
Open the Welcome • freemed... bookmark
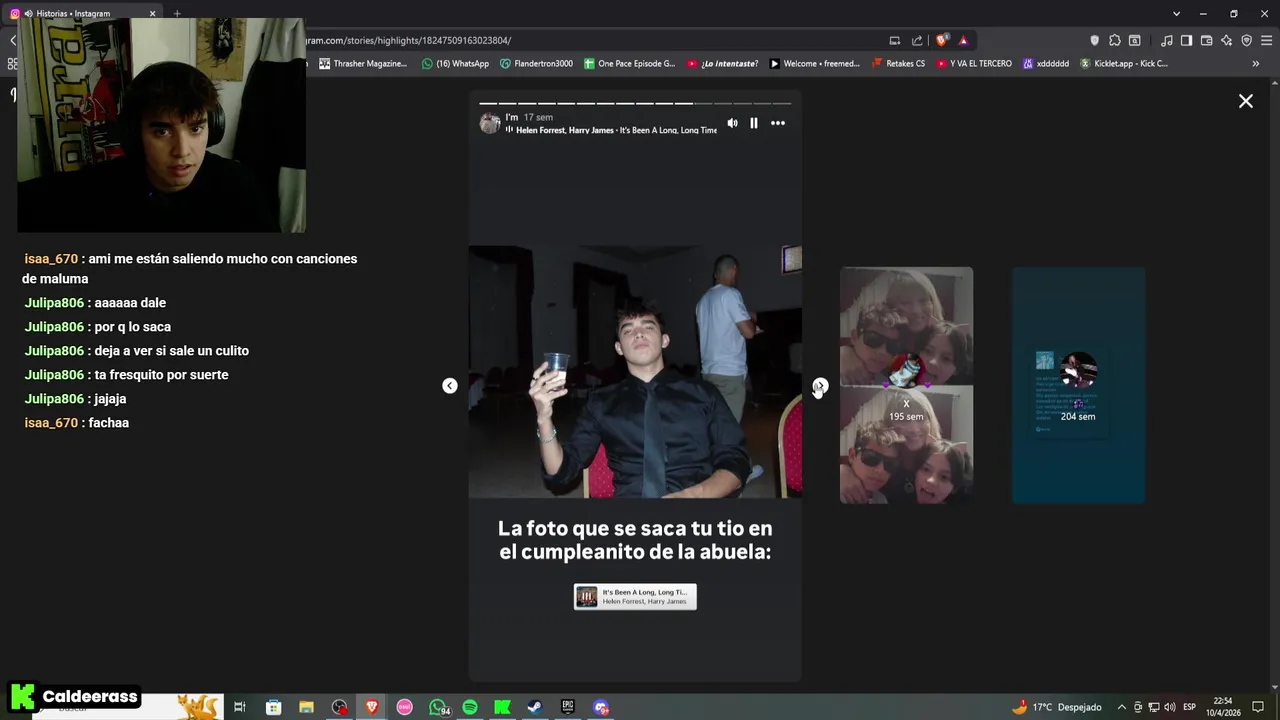click(815, 64)
